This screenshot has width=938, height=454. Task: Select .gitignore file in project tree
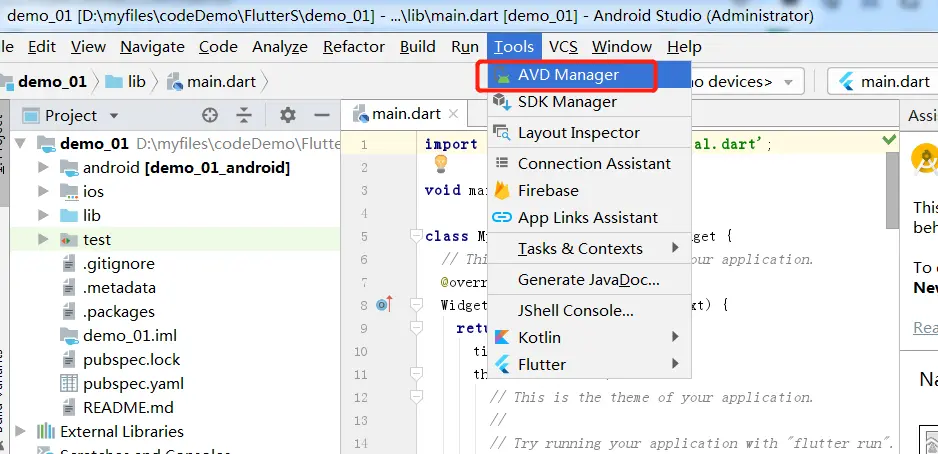coord(108,264)
